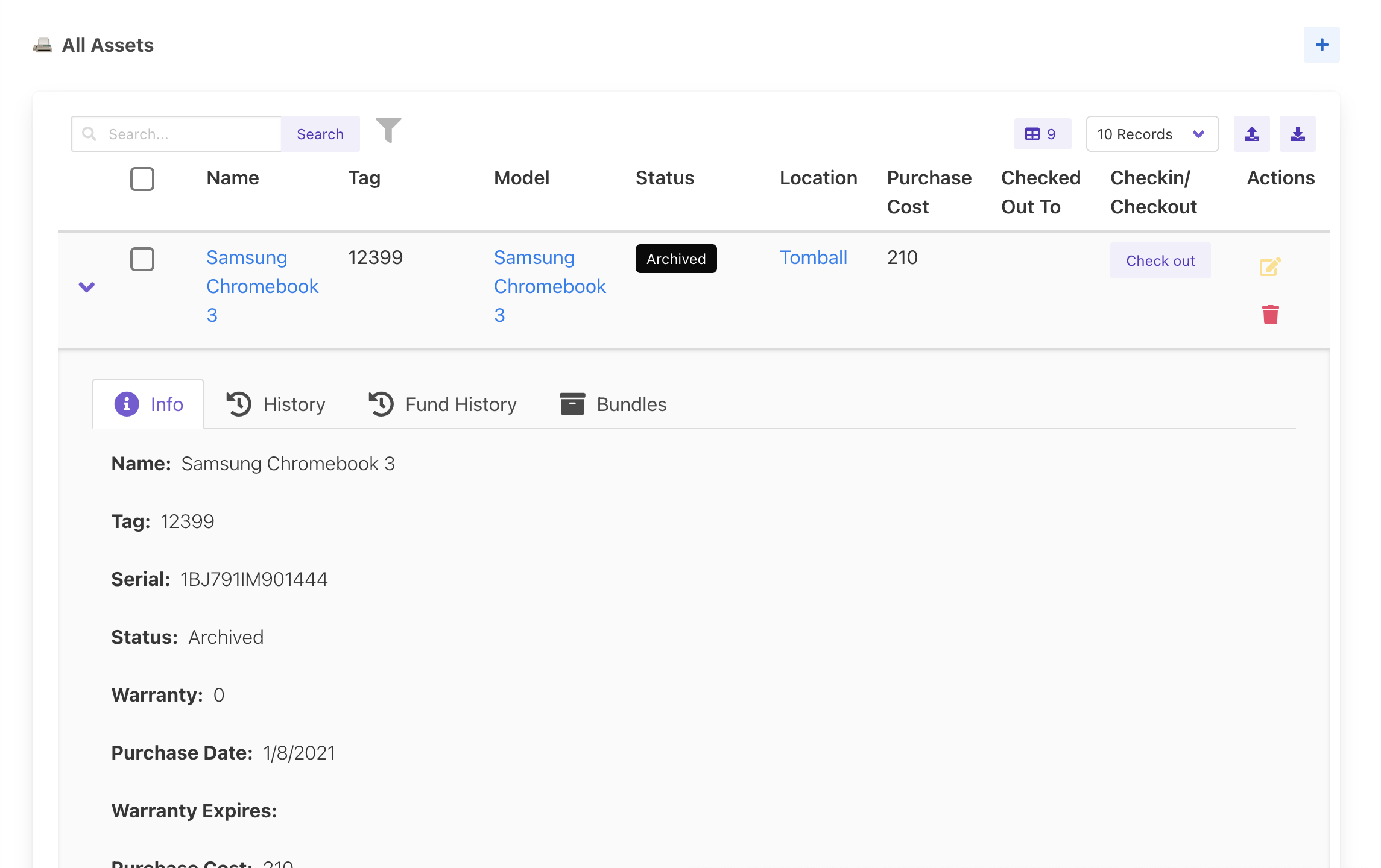
Task: Select the Bundles tab
Action: point(613,404)
